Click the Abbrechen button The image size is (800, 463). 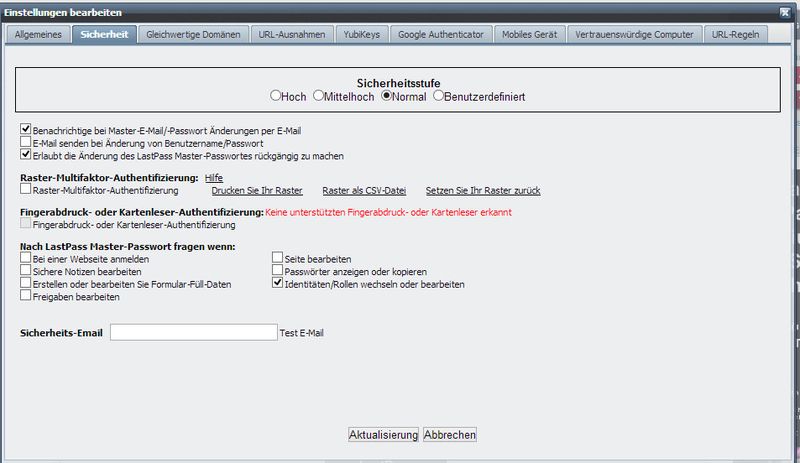click(x=449, y=435)
